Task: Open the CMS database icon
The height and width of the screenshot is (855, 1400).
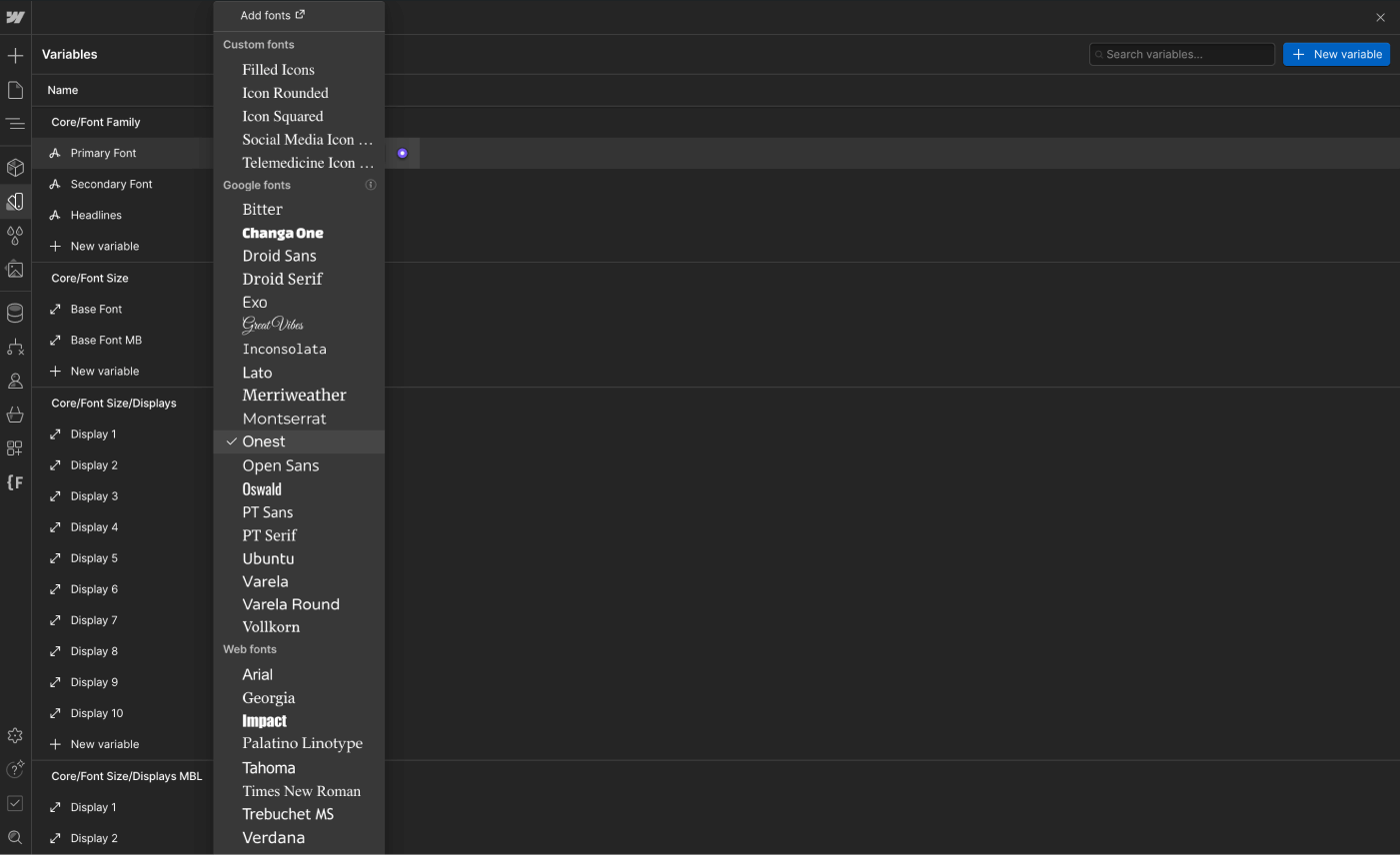Action: point(15,314)
